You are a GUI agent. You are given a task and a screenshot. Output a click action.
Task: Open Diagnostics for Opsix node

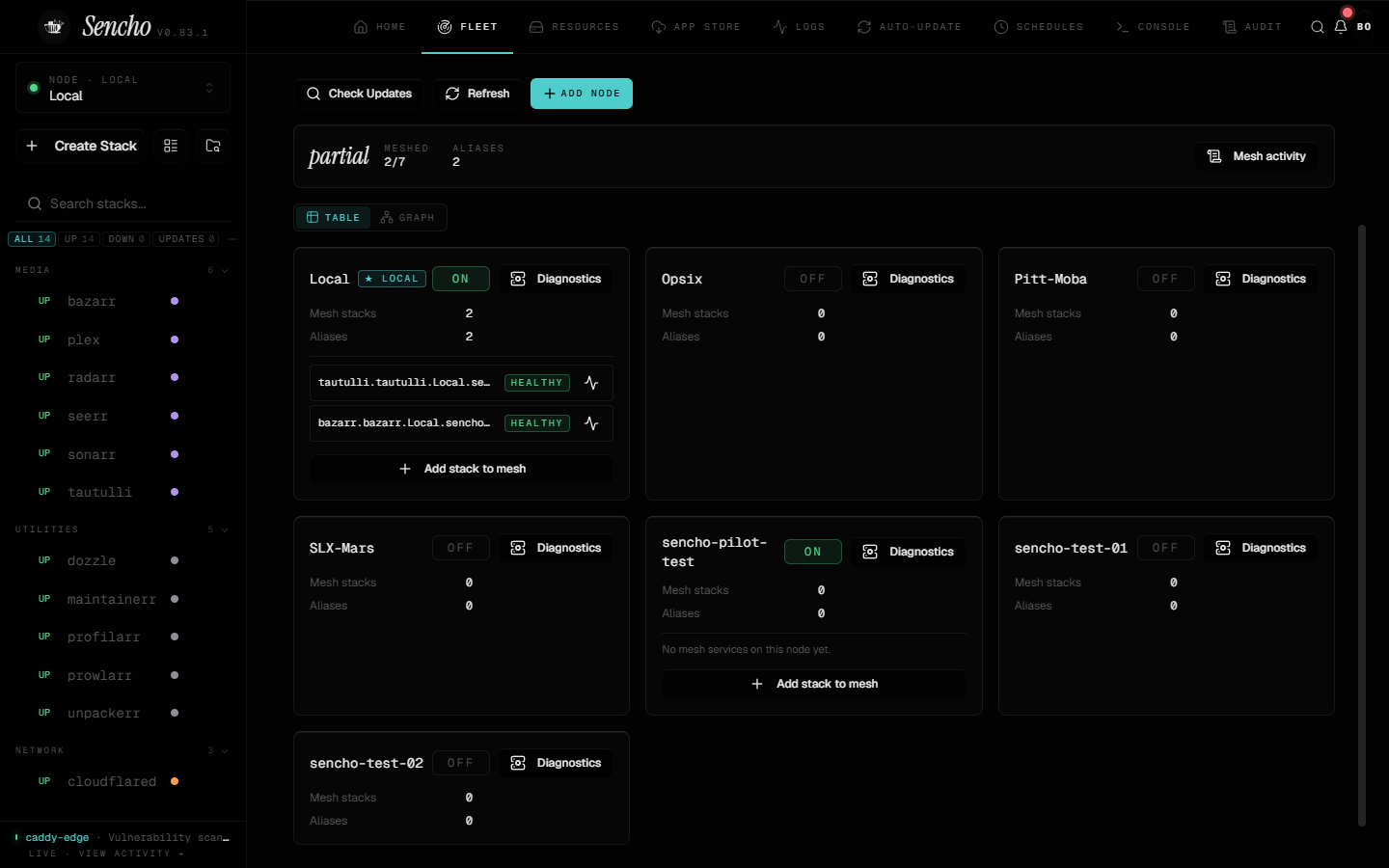coord(909,279)
